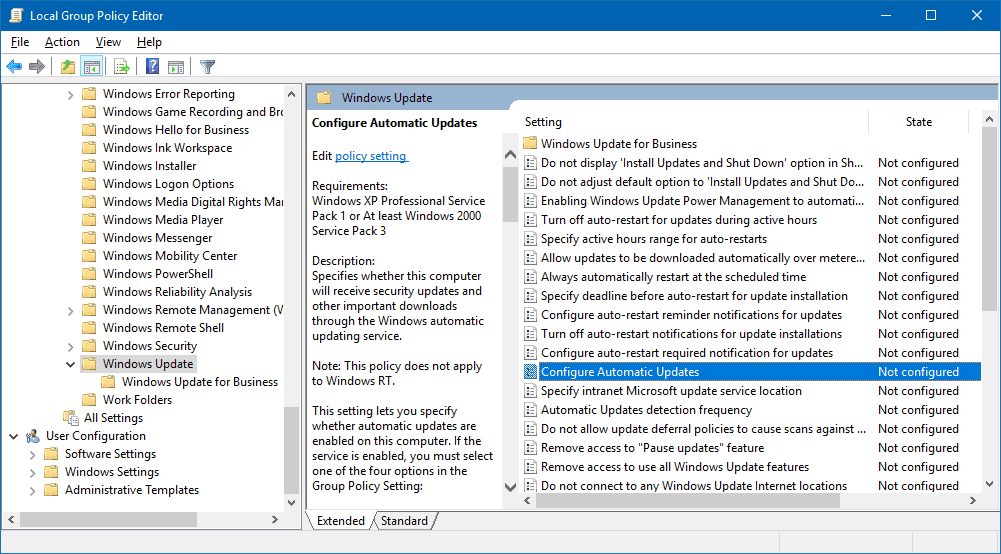
Task: Expand the Windows Security node
Action: [71, 347]
